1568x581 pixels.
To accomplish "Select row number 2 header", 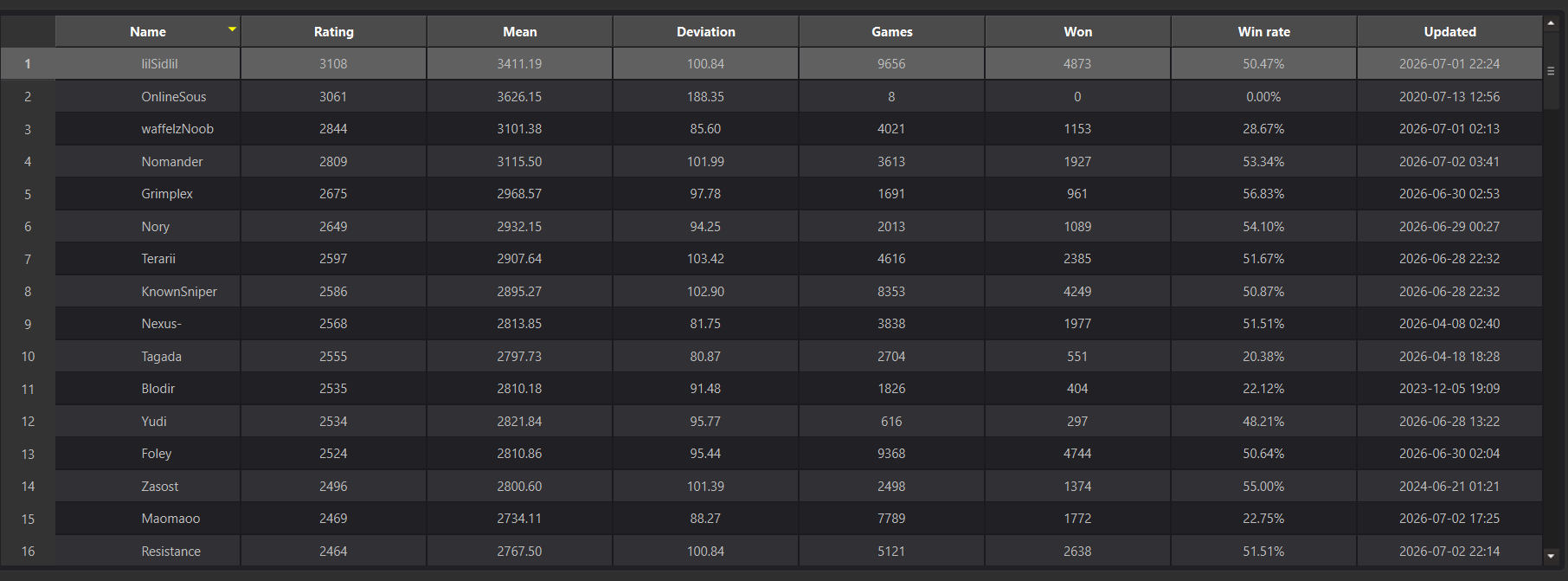I will point(28,96).
